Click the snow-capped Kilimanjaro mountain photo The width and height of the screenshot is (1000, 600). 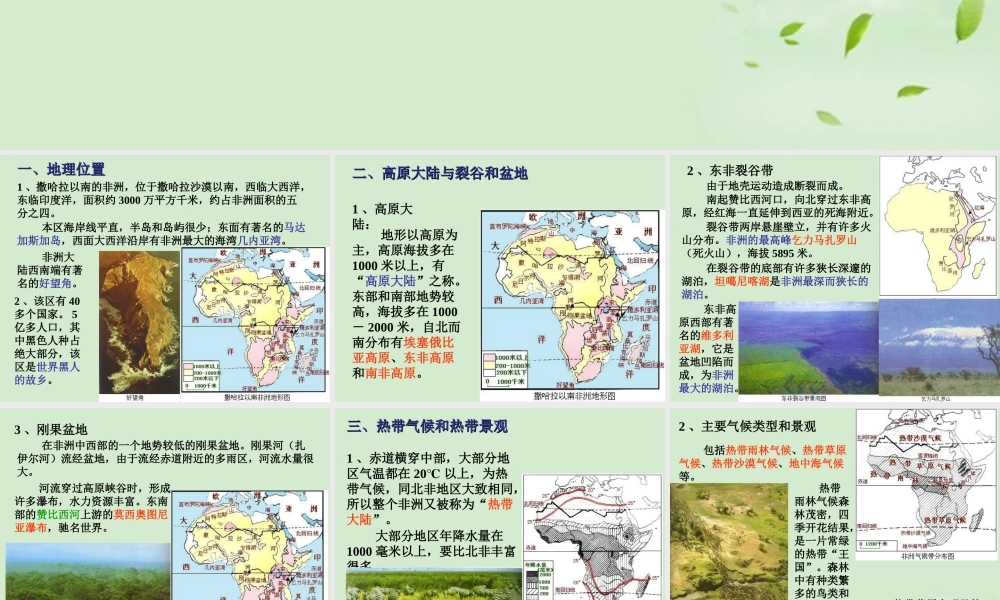click(x=939, y=348)
